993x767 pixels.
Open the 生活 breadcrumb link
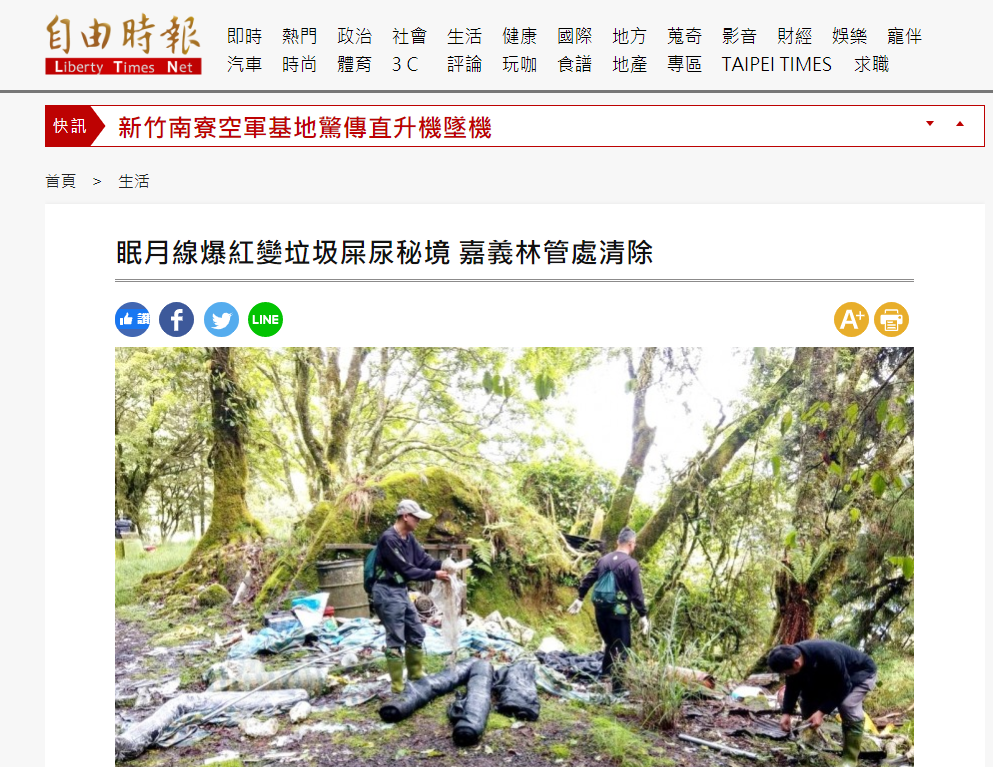(x=134, y=181)
